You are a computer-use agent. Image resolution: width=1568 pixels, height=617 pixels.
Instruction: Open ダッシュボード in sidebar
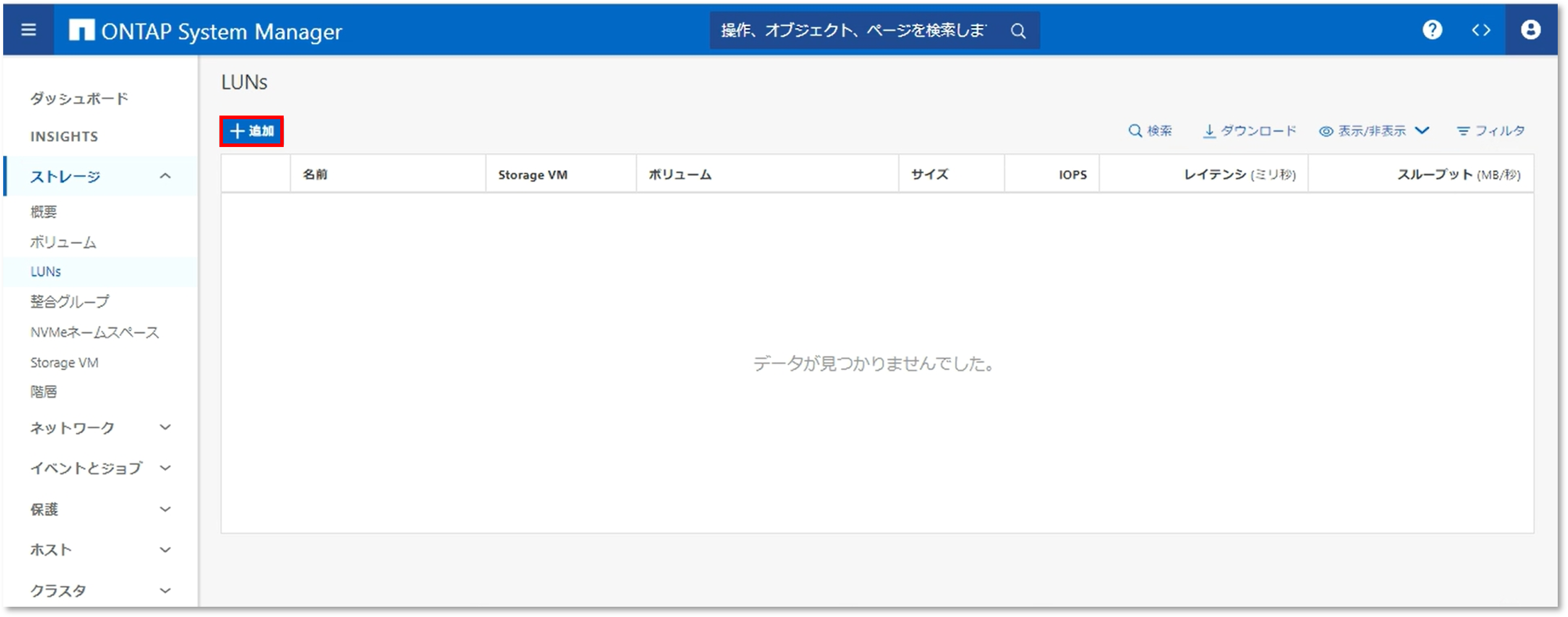[79, 99]
